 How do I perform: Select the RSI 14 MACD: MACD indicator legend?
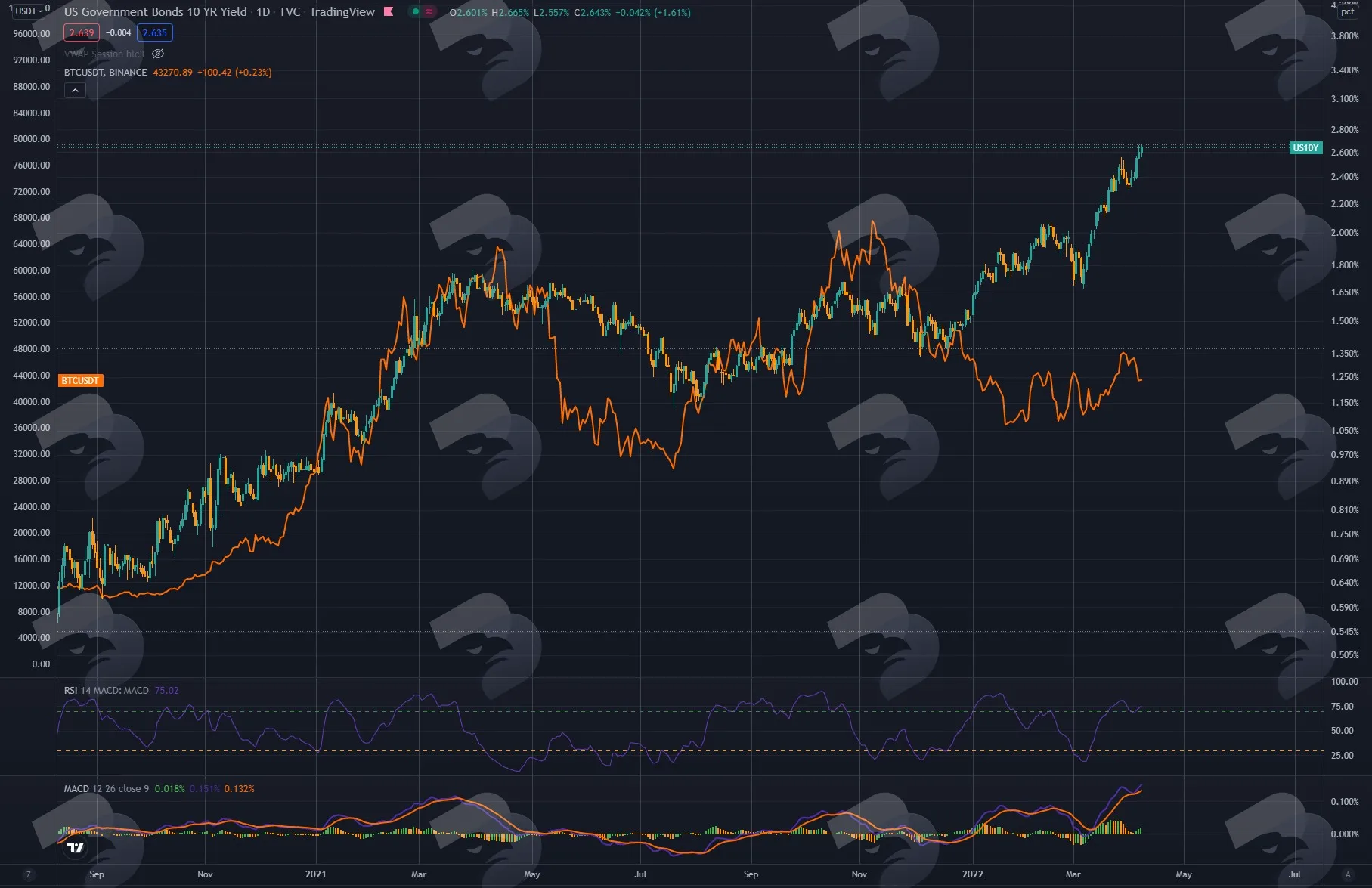107,691
